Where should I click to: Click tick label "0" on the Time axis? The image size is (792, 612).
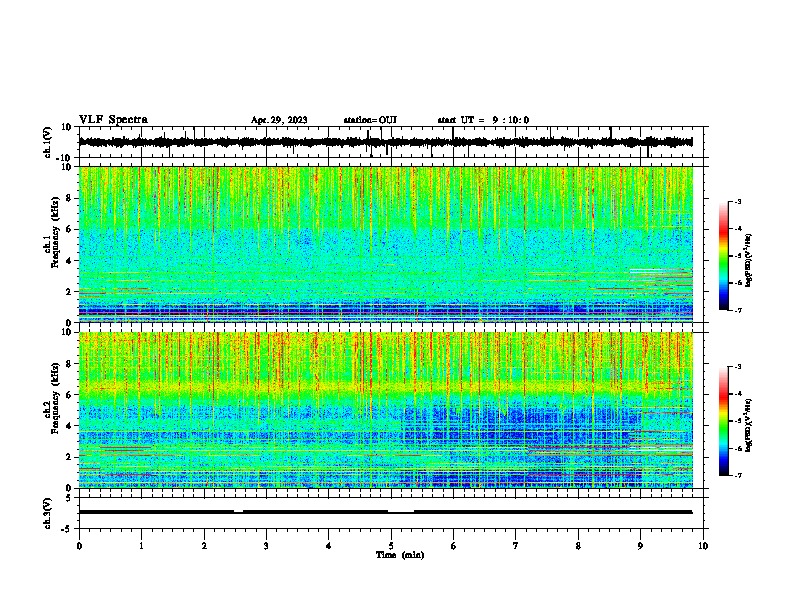click(x=79, y=546)
